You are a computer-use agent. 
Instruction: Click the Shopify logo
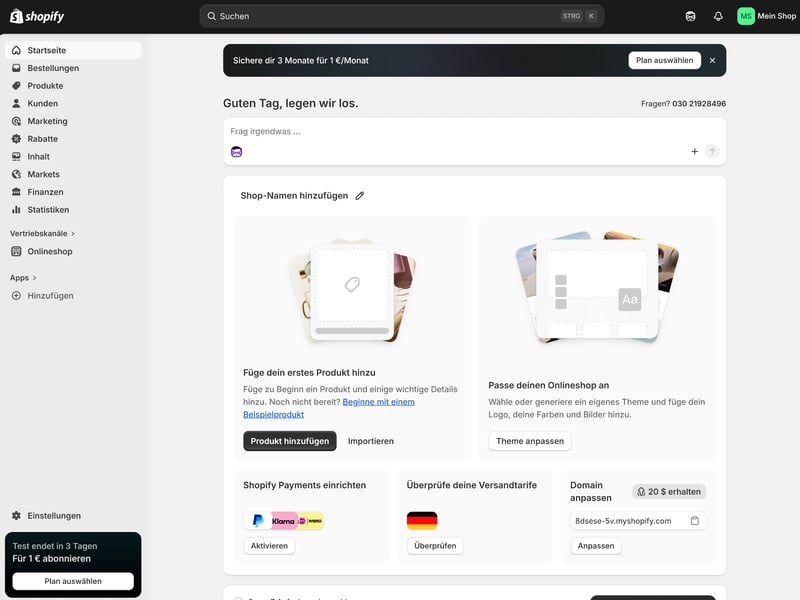click(x=37, y=16)
